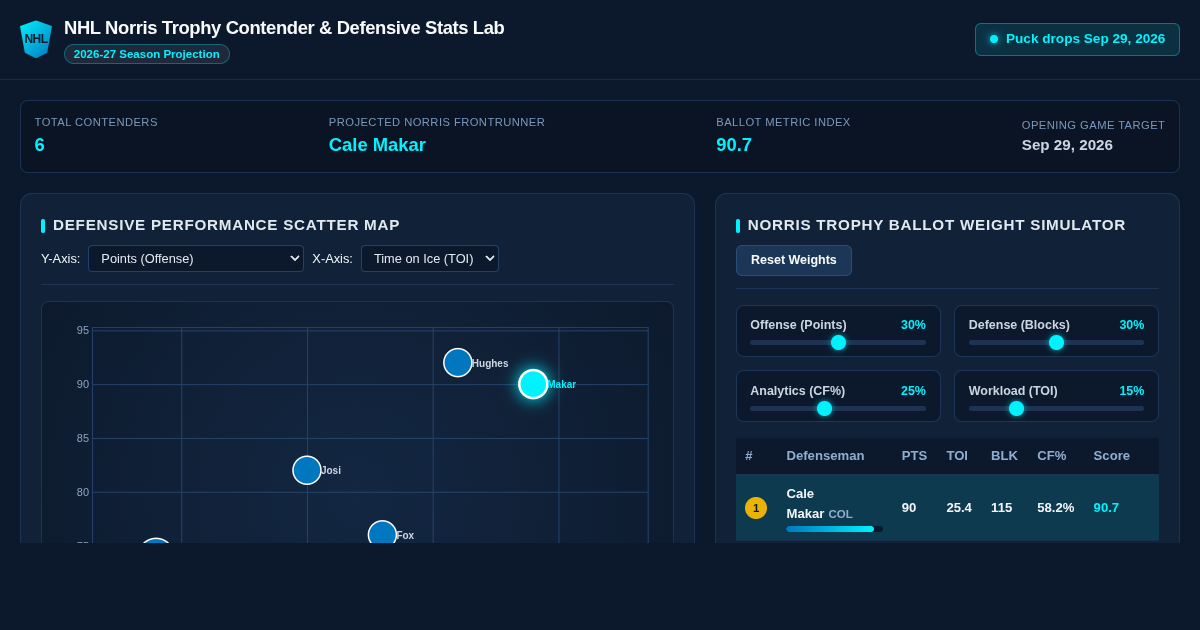Click the Workload (TOI) 15% weight value
Image resolution: width=1200 pixels, height=630 pixels.
click(1132, 391)
